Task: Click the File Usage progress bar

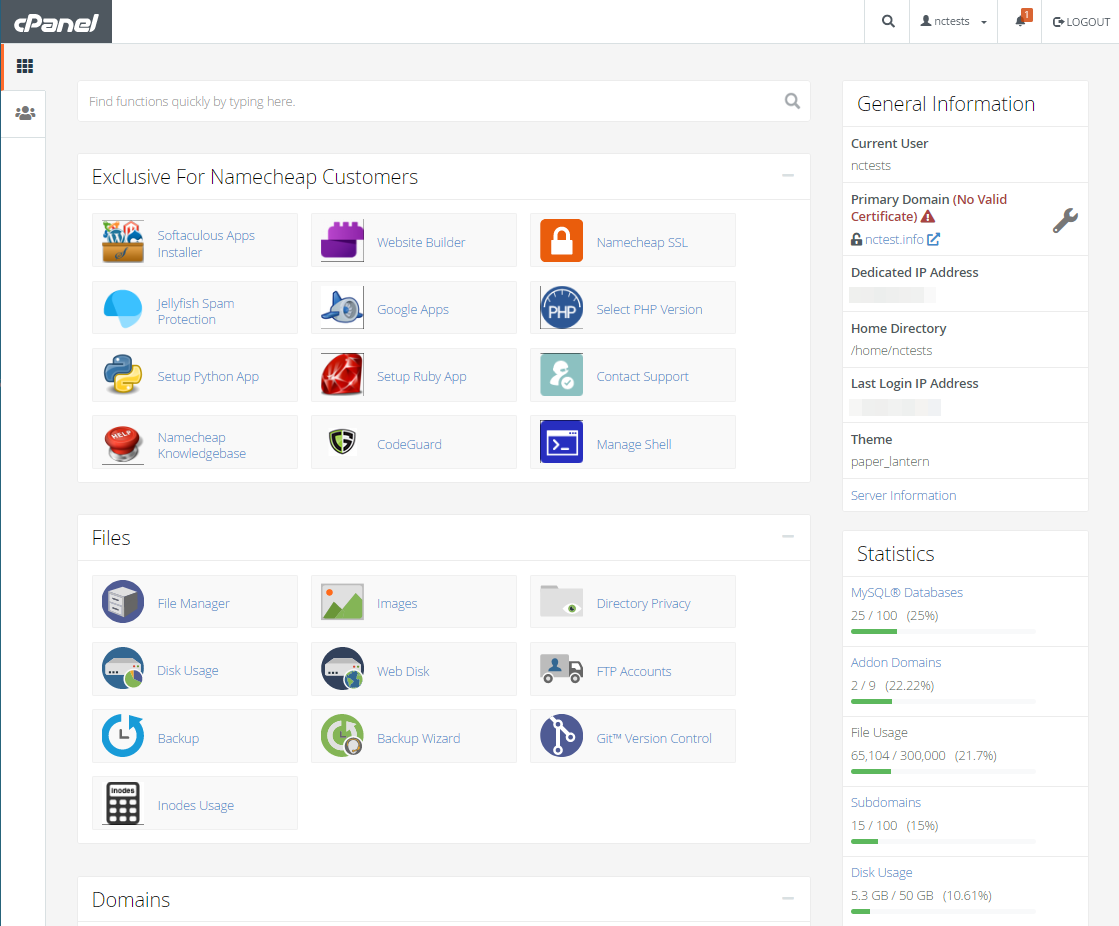Action: click(x=943, y=771)
